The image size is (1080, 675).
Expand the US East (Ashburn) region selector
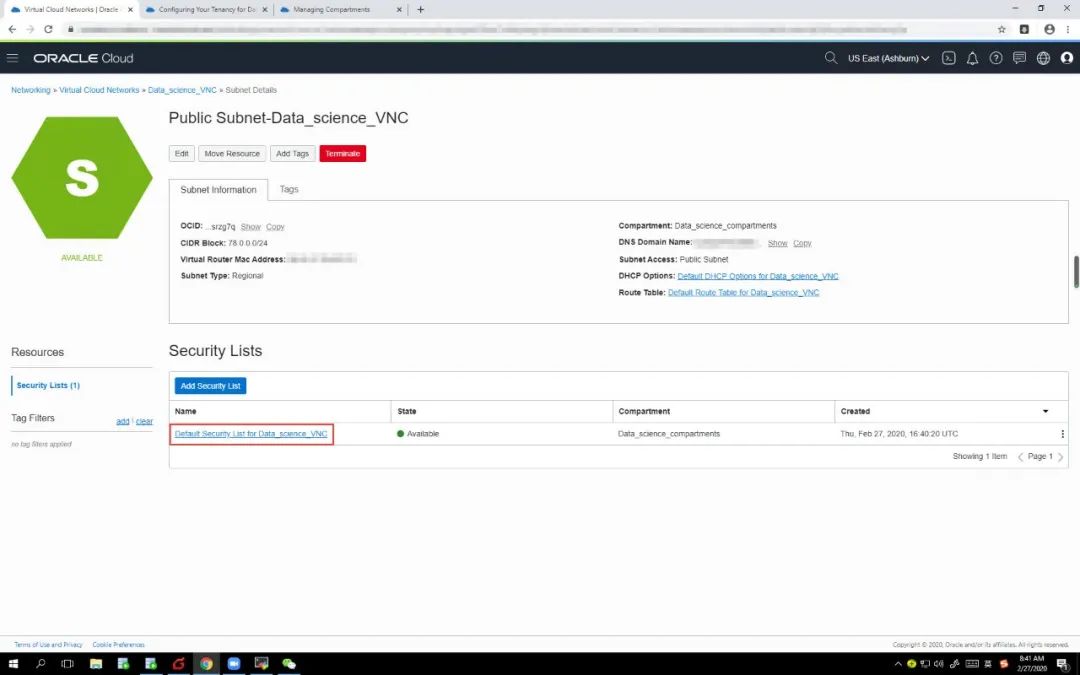(x=888, y=58)
